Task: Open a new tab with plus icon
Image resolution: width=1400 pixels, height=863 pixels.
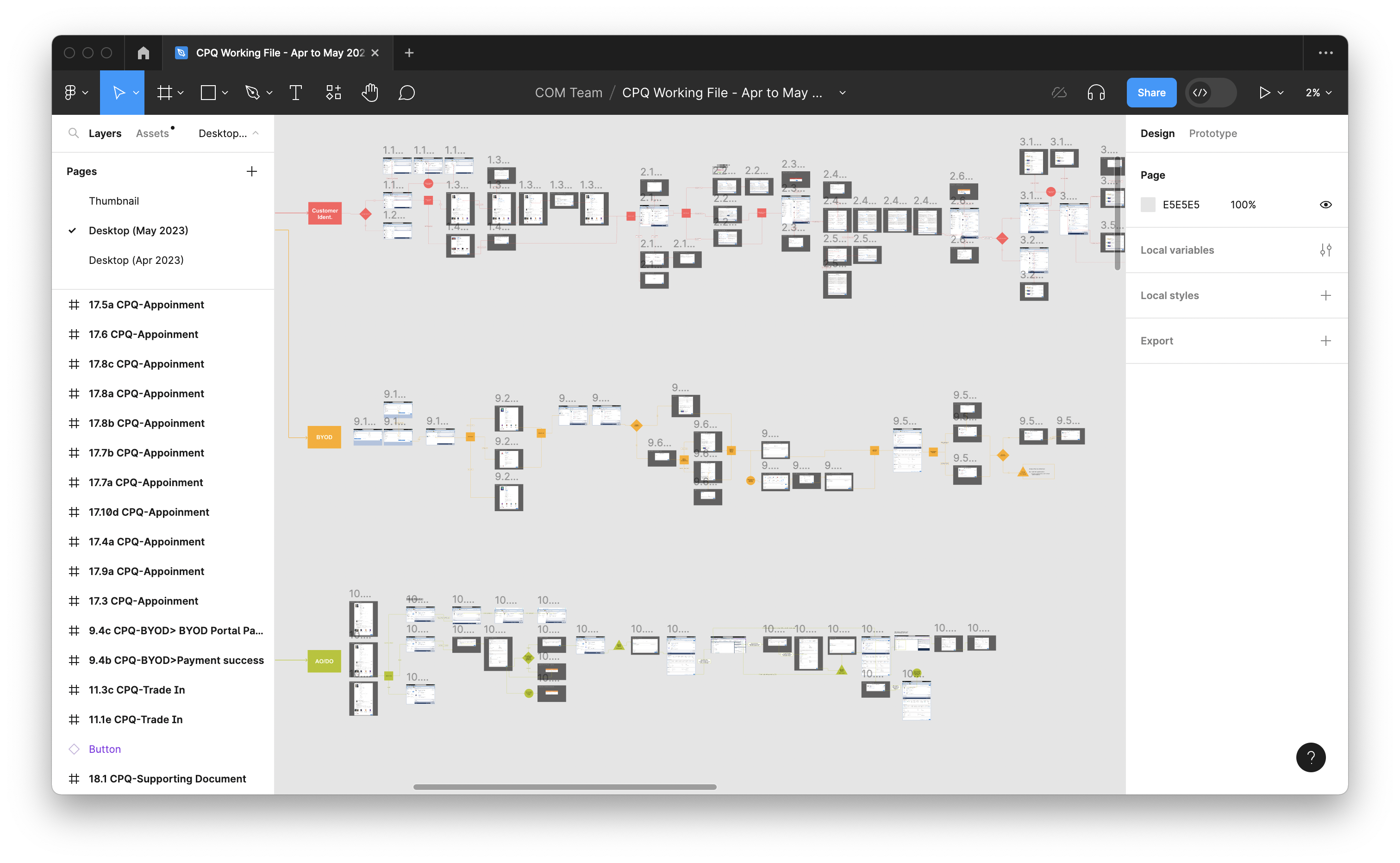Action: [x=409, y=52]
